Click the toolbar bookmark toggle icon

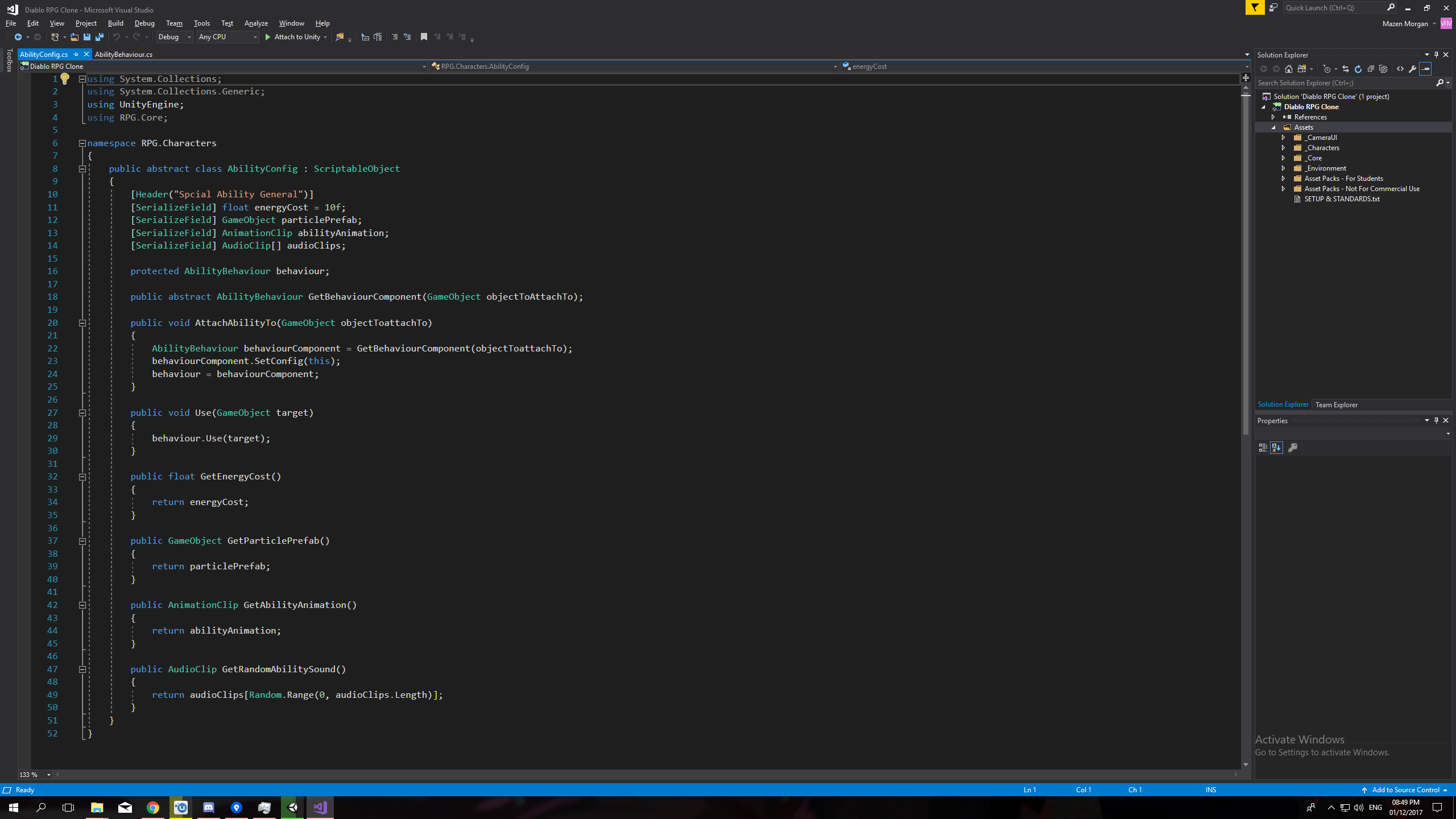point(424,37)
